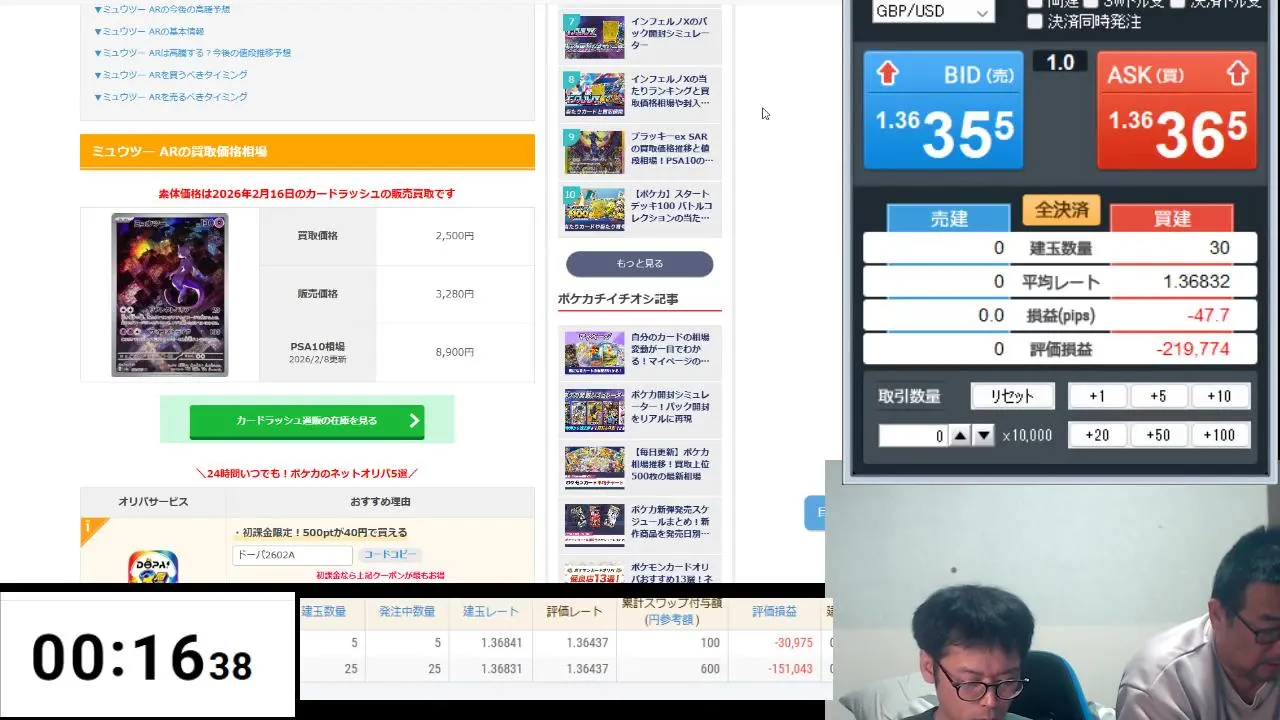Viewport: 1280px width, 720px height.
Task: Select the 売建 tab
Action: (x=948, y=218)
